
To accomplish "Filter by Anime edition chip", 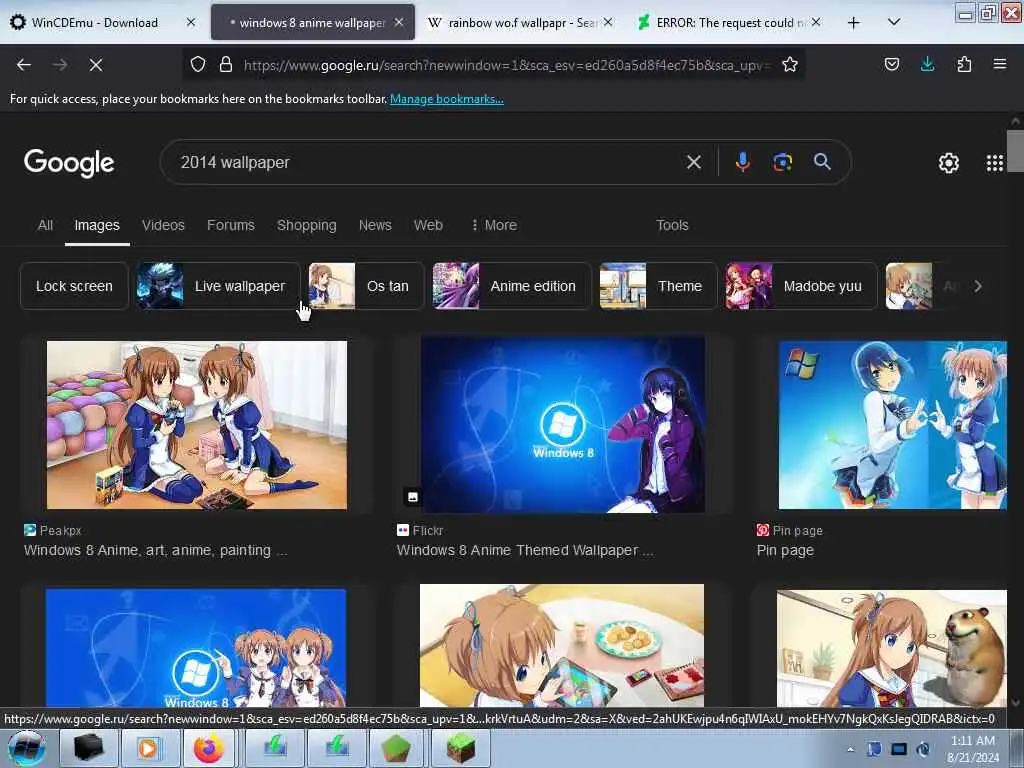I will coord(511,286).
